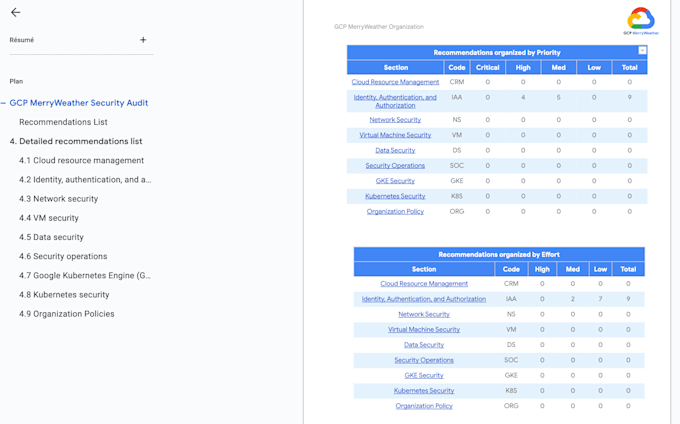Click Network Security link in Effort table

(424, 314)
